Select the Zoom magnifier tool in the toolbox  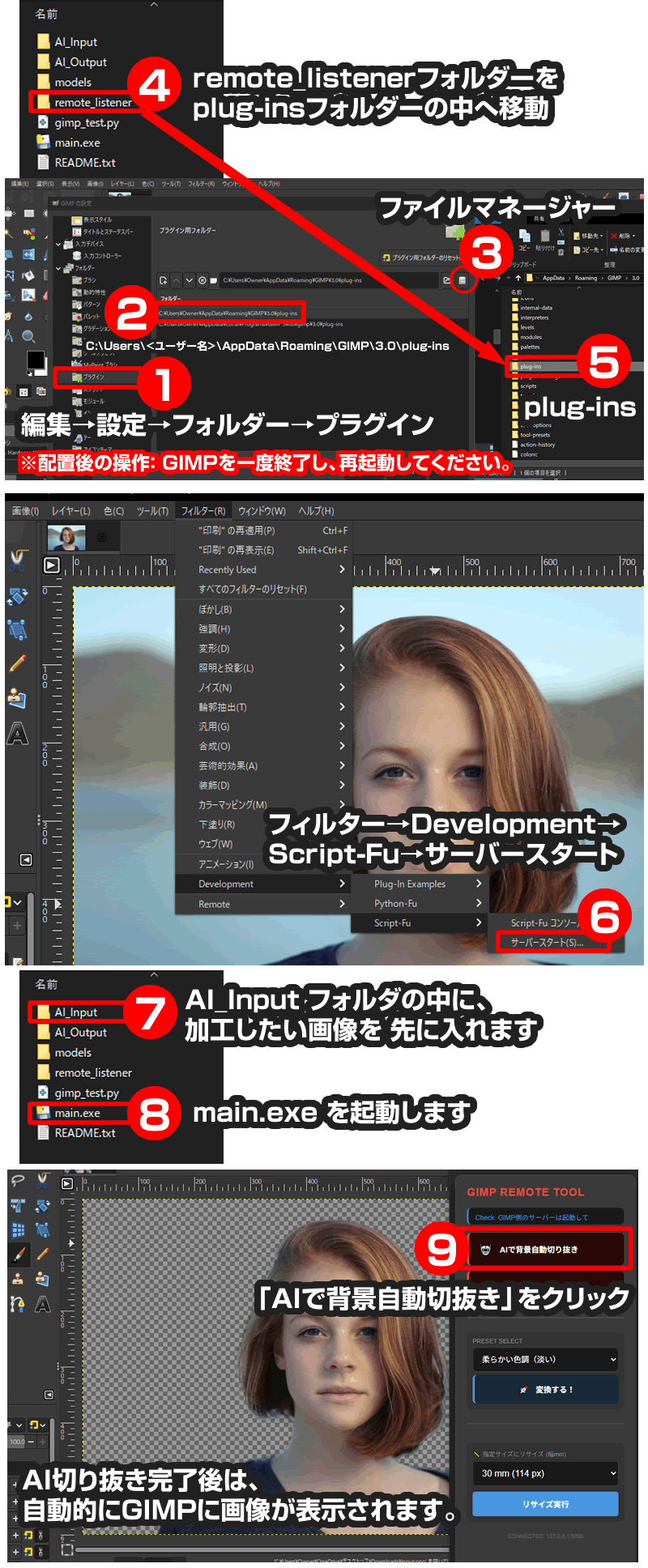click(28, 336)
